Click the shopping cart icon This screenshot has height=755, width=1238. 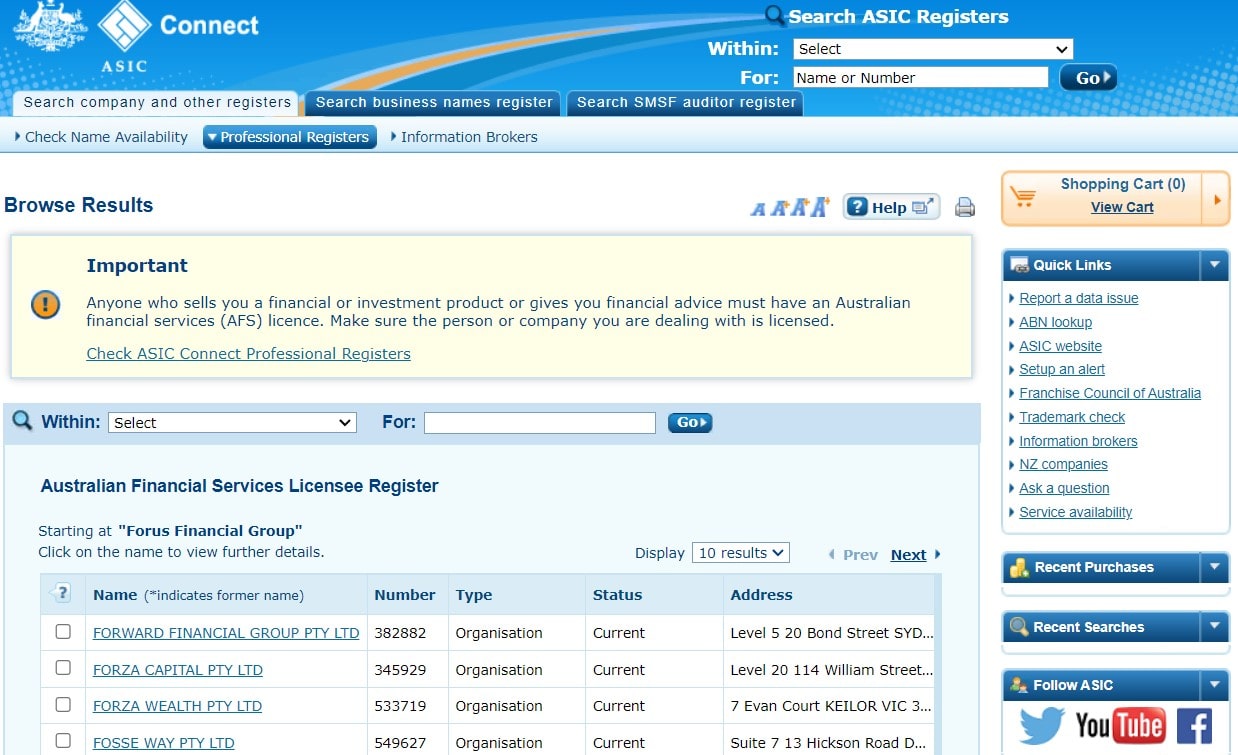pyautogui.click(x=1023, y=196)
